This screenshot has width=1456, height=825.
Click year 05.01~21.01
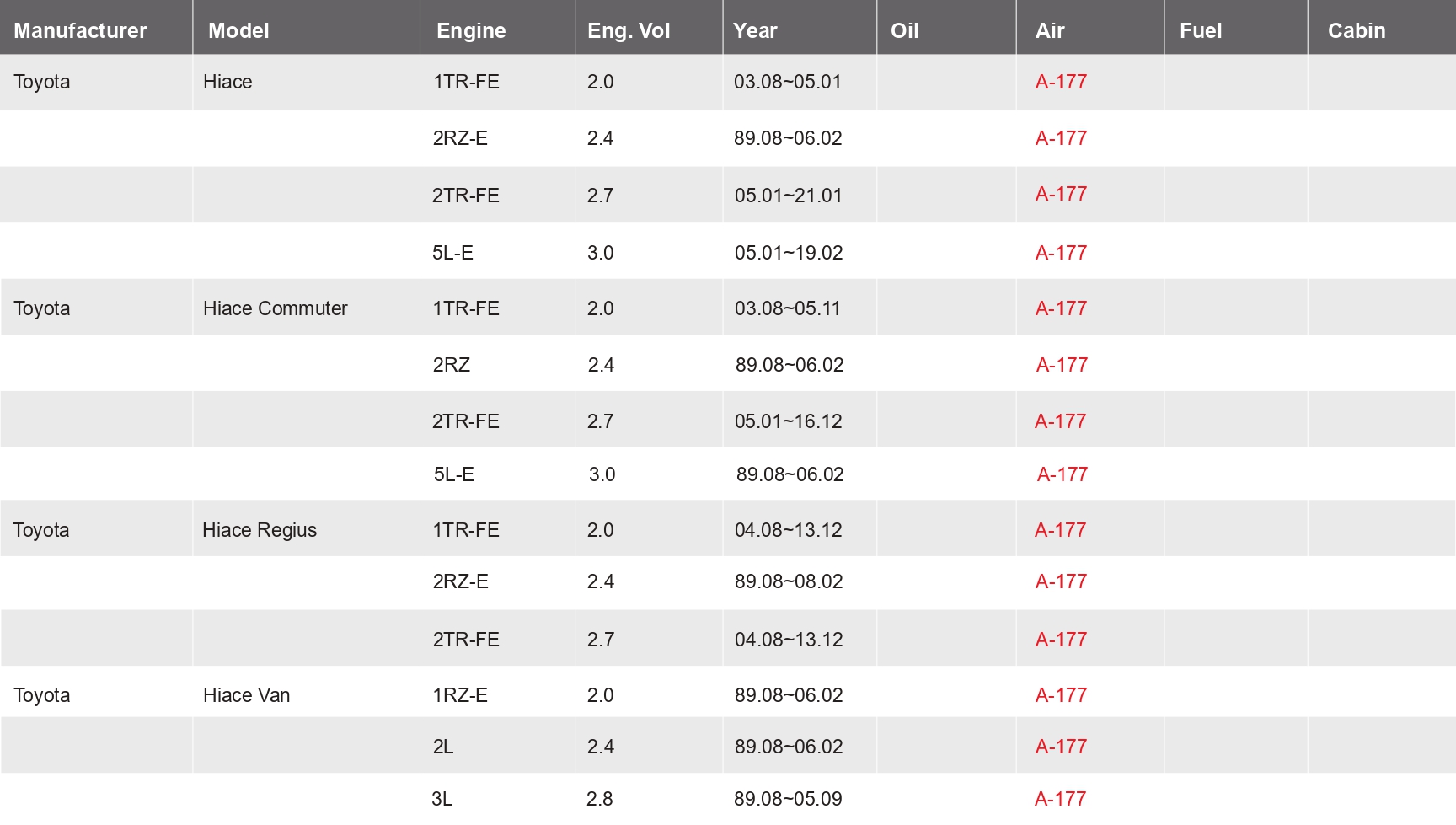click(x=788, y=196)
